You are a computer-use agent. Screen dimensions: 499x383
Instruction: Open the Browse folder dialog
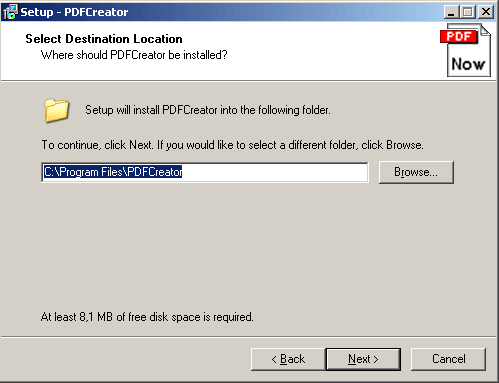(x=416, y=172)
